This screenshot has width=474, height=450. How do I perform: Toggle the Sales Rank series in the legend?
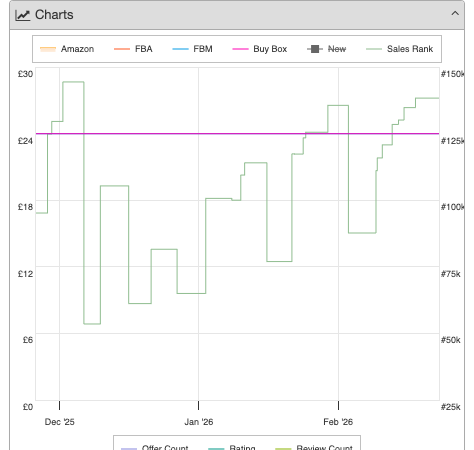click(400, 49)
